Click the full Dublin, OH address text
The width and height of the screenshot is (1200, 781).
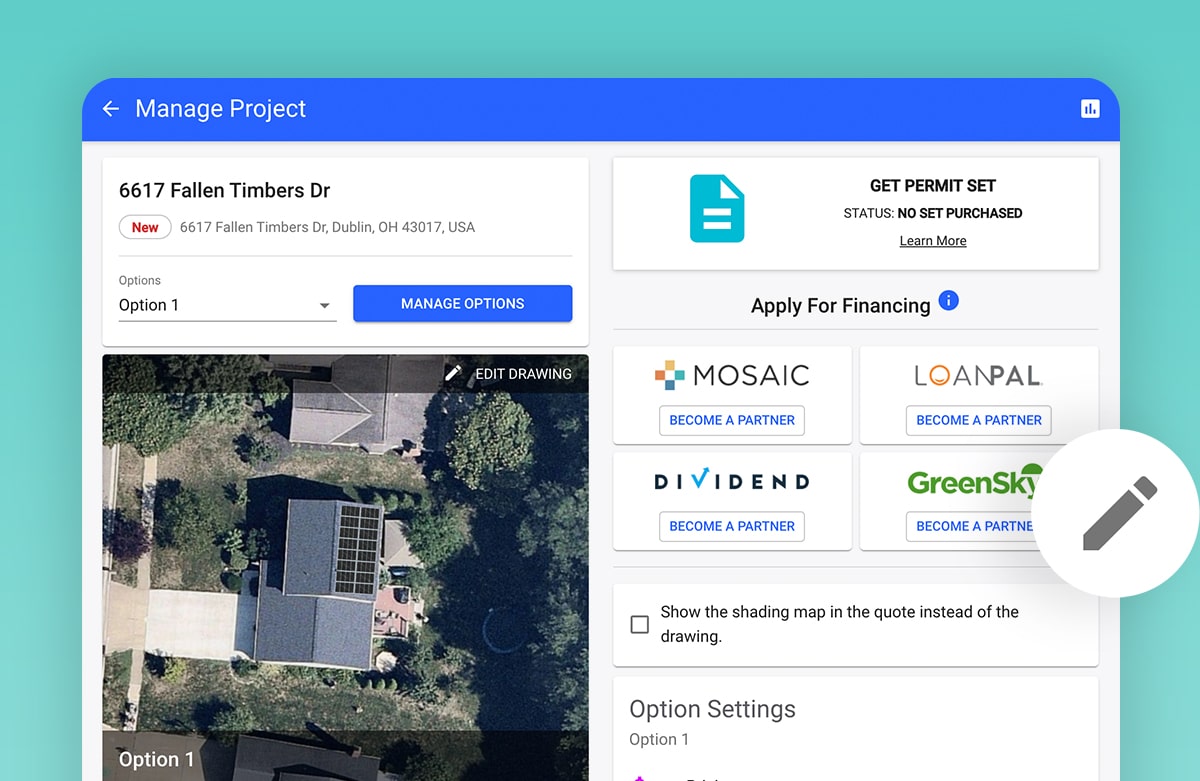pyautogui.click(x=327, y=228)
